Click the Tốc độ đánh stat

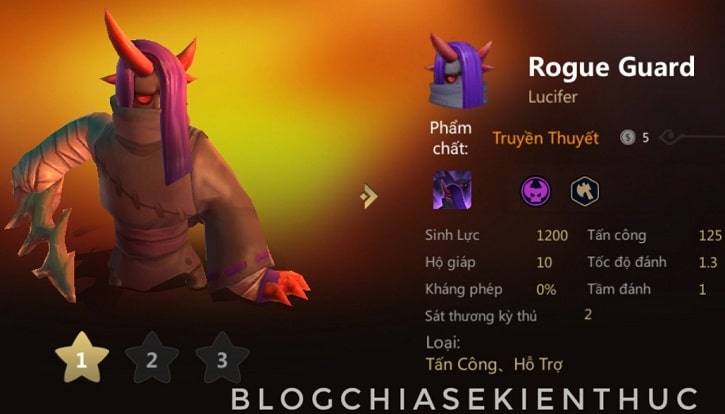click(652, 262)
